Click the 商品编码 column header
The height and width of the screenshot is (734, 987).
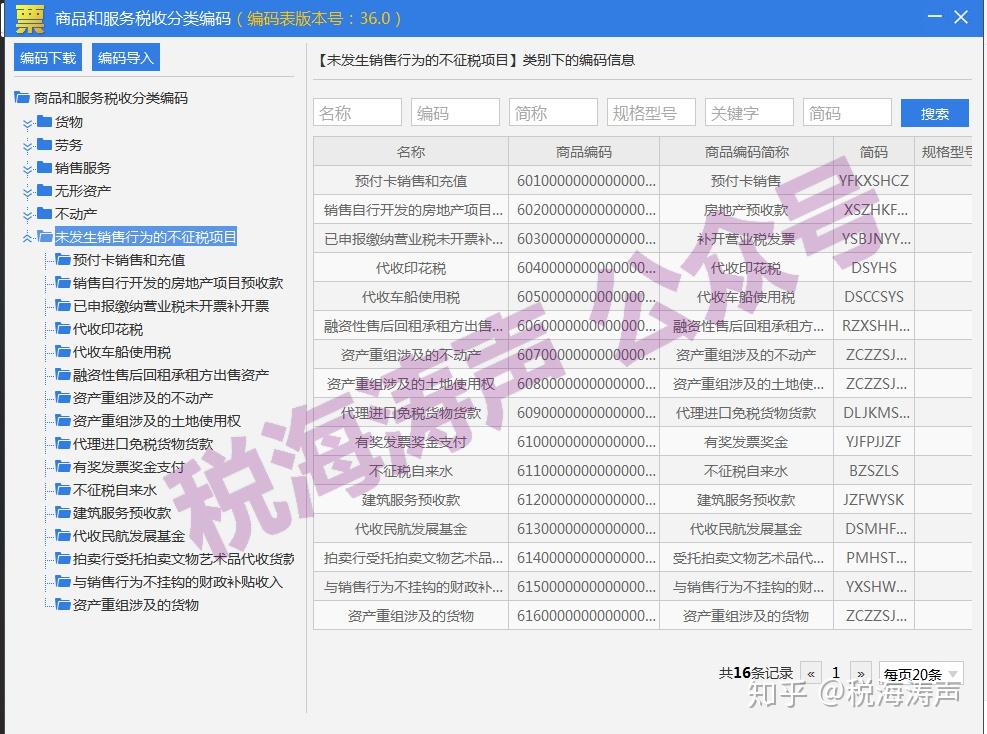coord(584,152)
